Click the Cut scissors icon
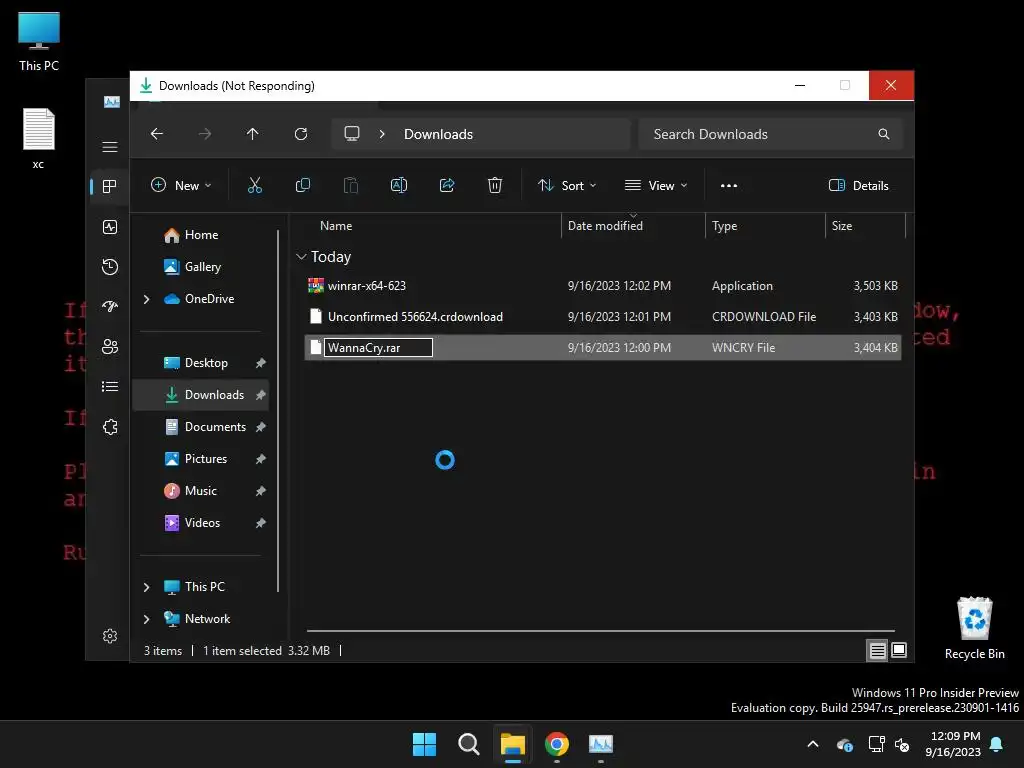Screen dimensions: 1024x768 (255, 185)
